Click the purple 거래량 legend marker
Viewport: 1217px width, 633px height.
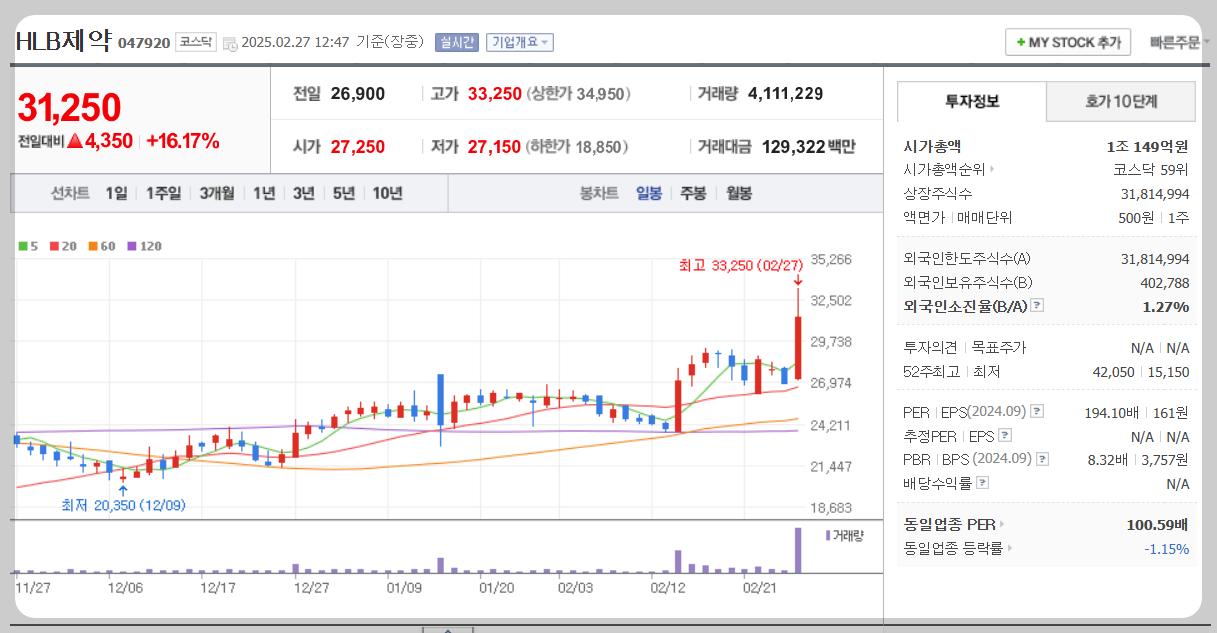(x=827, y=535)
